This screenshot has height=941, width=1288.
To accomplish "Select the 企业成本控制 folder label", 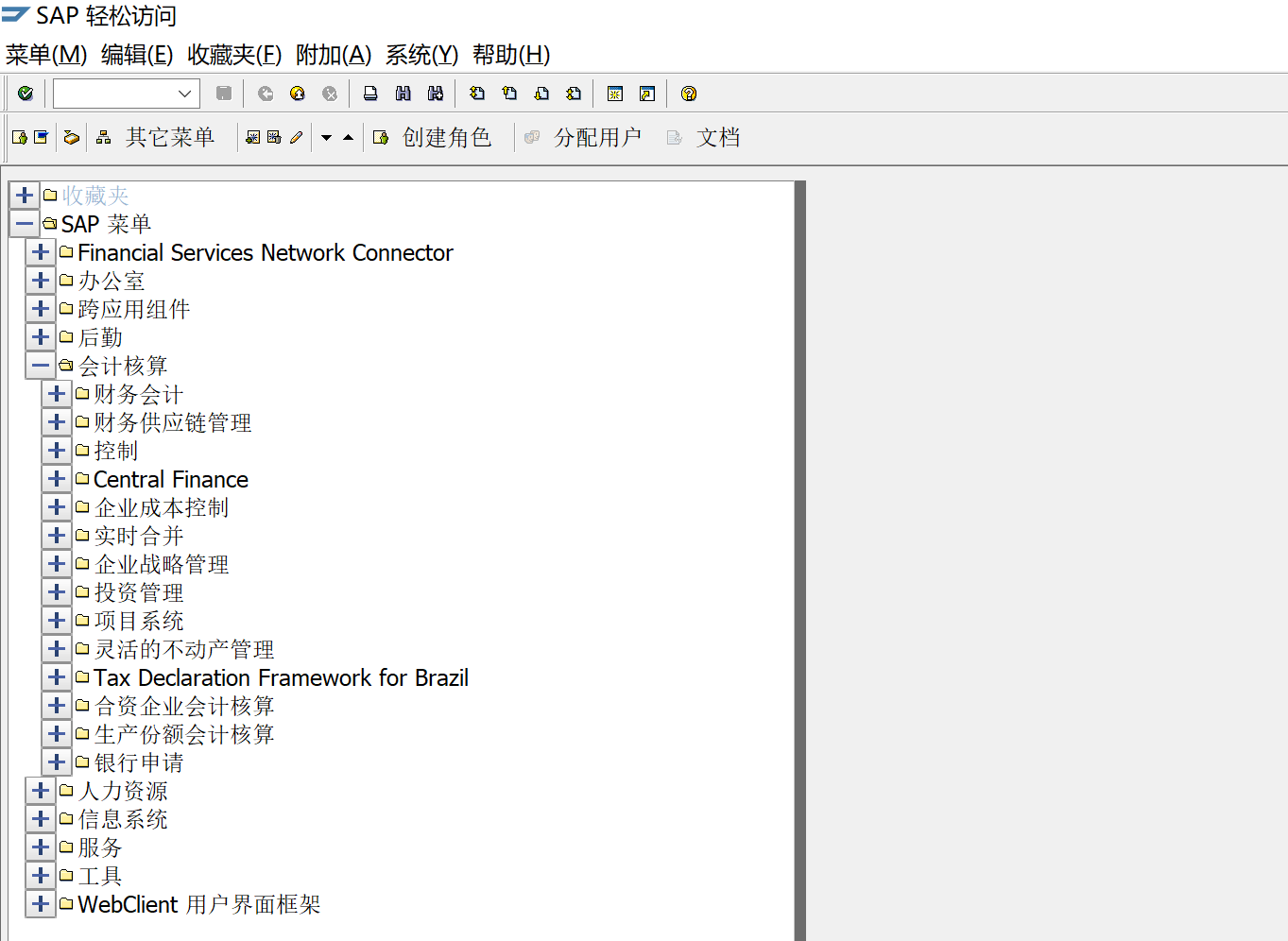I will point(162,507).
